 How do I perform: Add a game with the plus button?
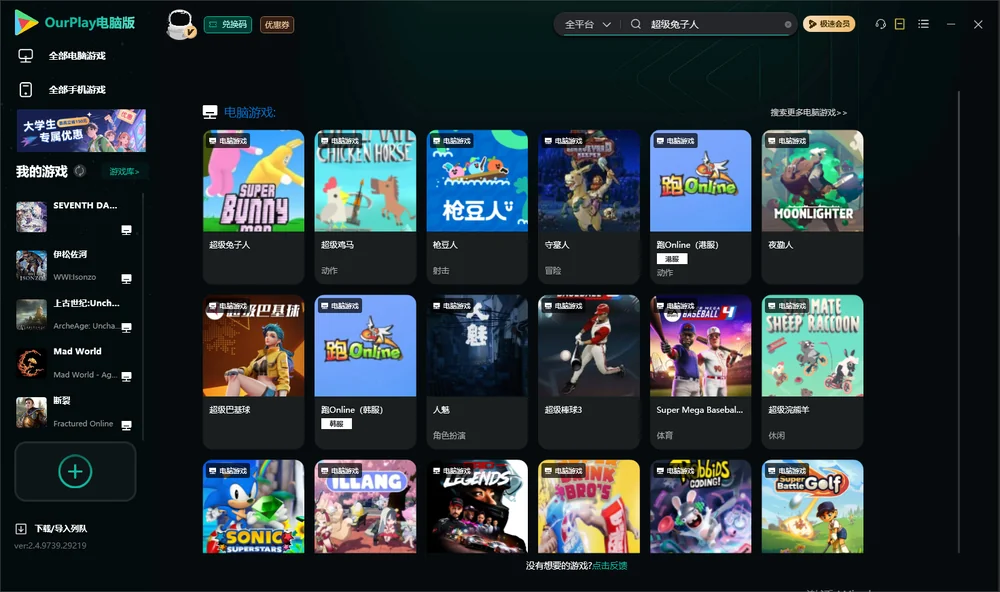75,471
